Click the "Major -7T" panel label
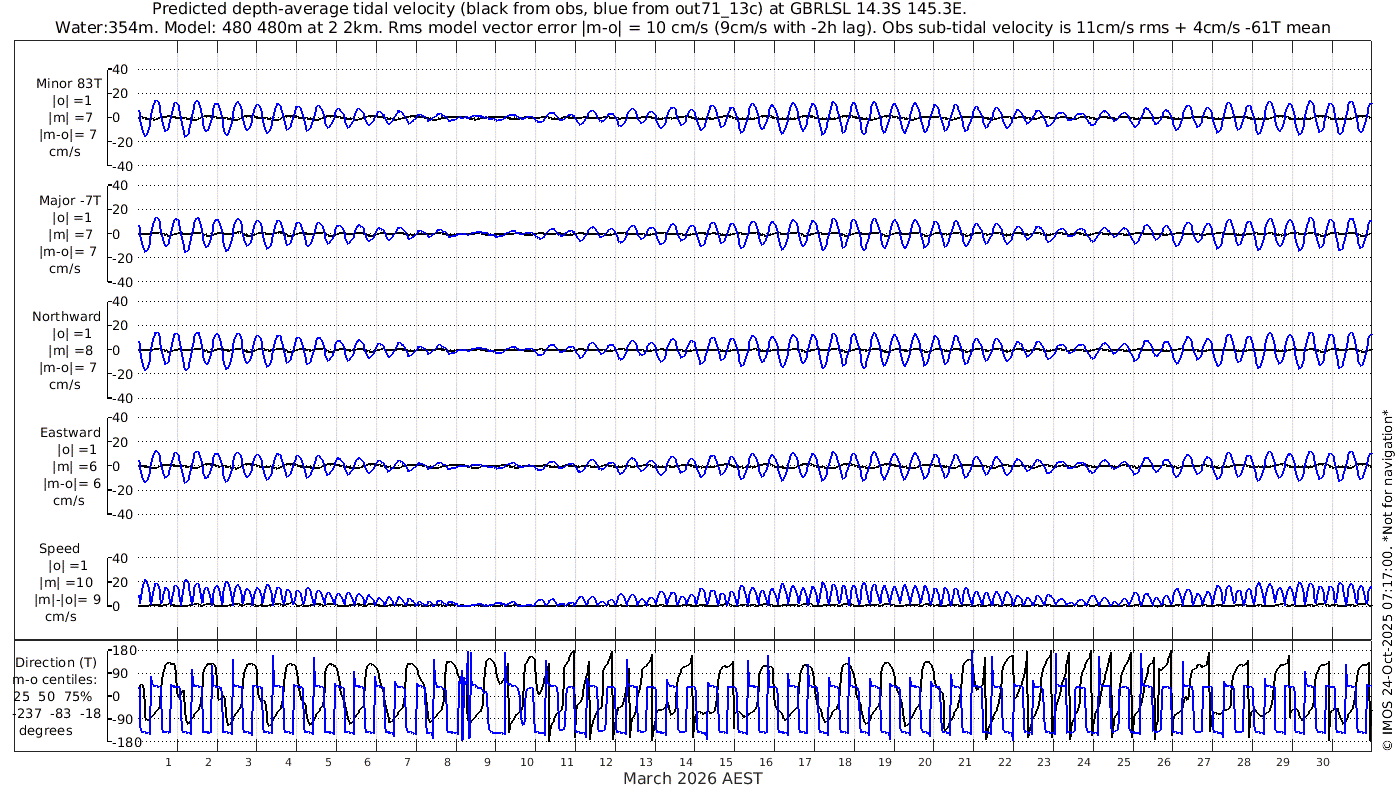Image resolution: width=1400 pixels, height=800 pixels. coord(68,201)
